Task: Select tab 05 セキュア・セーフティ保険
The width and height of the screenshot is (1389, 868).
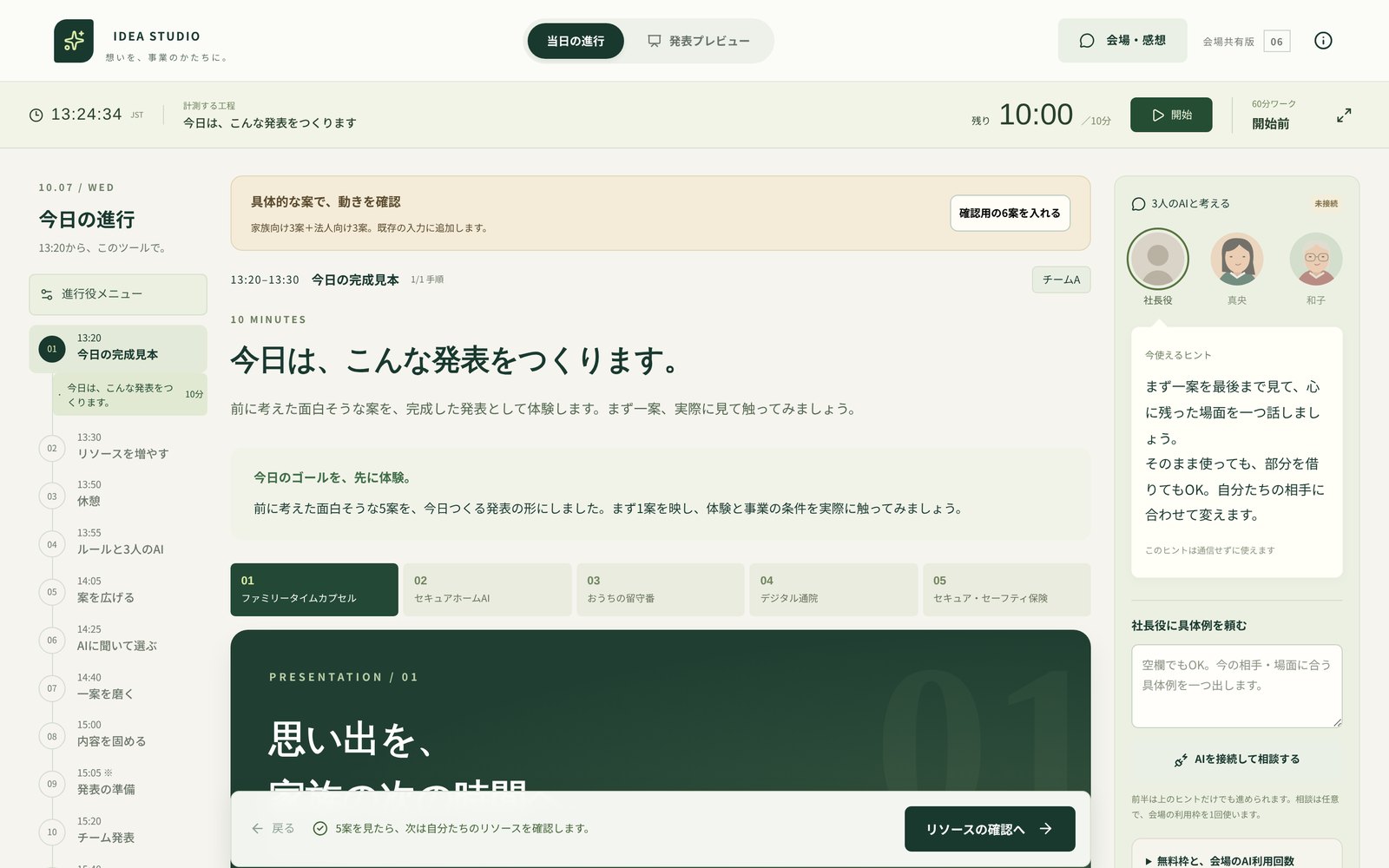Action: pos(1006,589)
